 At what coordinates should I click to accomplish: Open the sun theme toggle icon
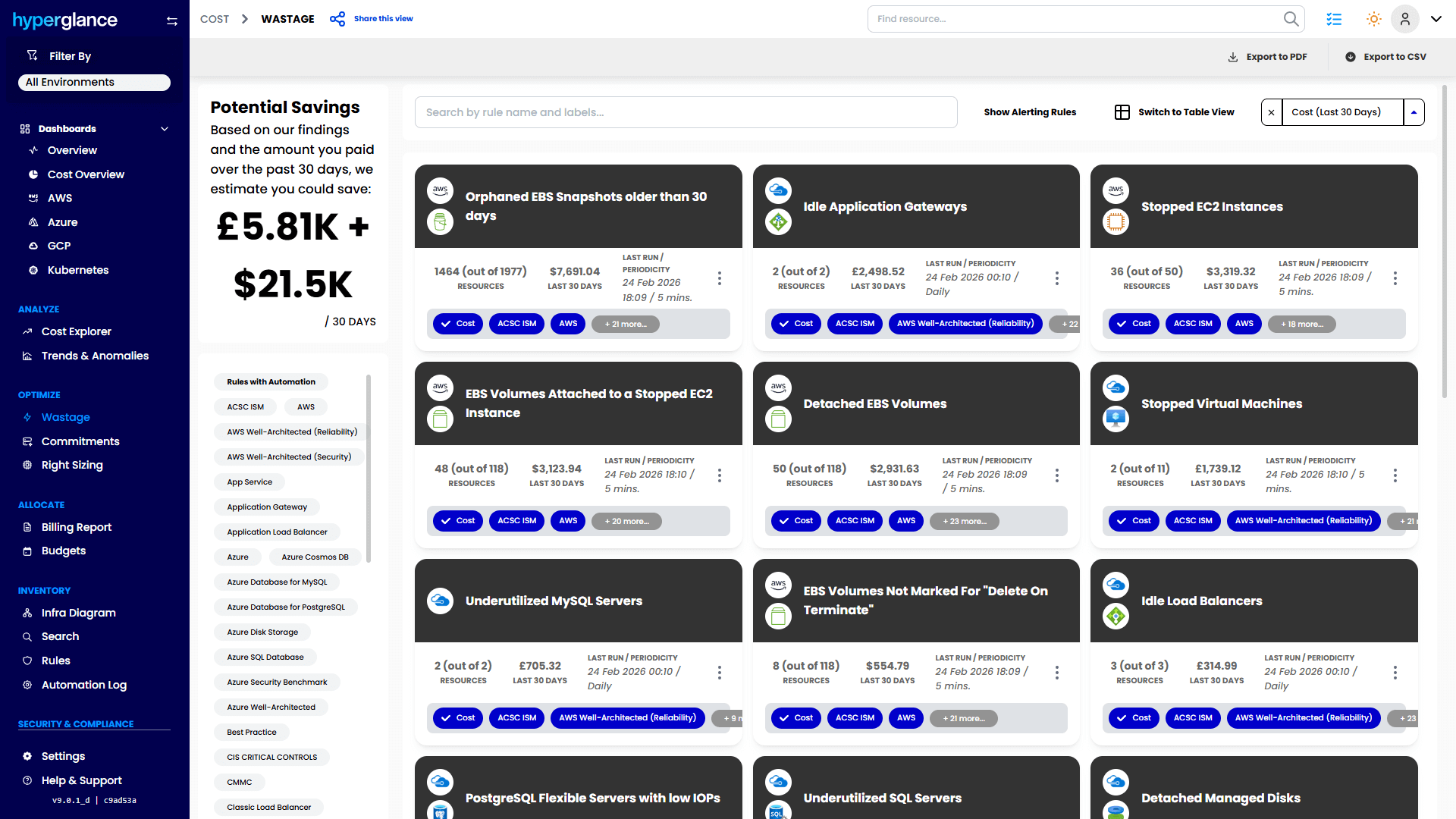[x=1373, y=18]
